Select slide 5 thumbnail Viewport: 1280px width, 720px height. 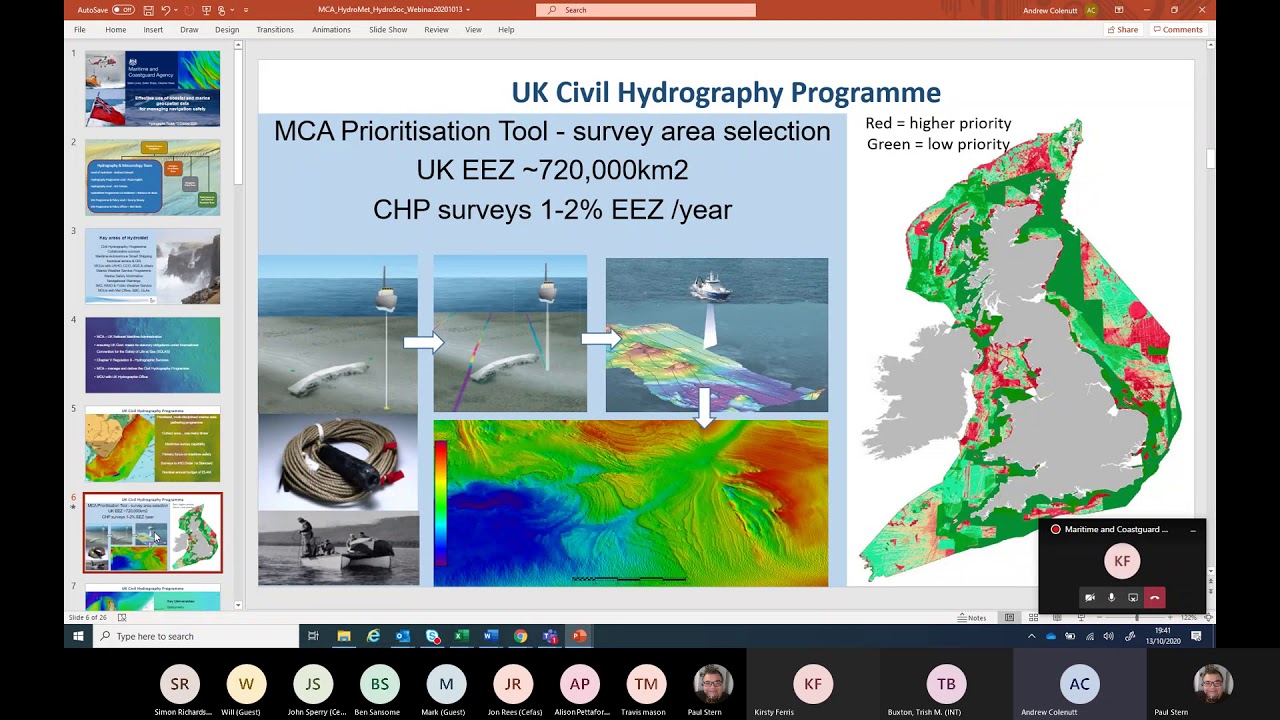click(x=152, y=444)
